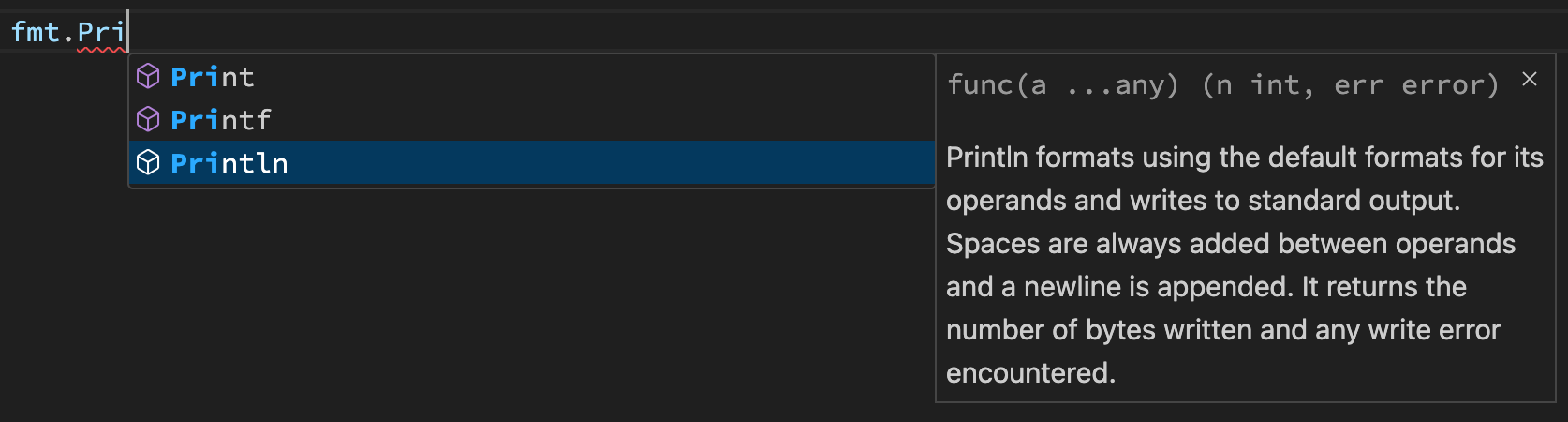Click the cube icon beside Println
Screen dimensions: 1568x422
pos(148,162)
